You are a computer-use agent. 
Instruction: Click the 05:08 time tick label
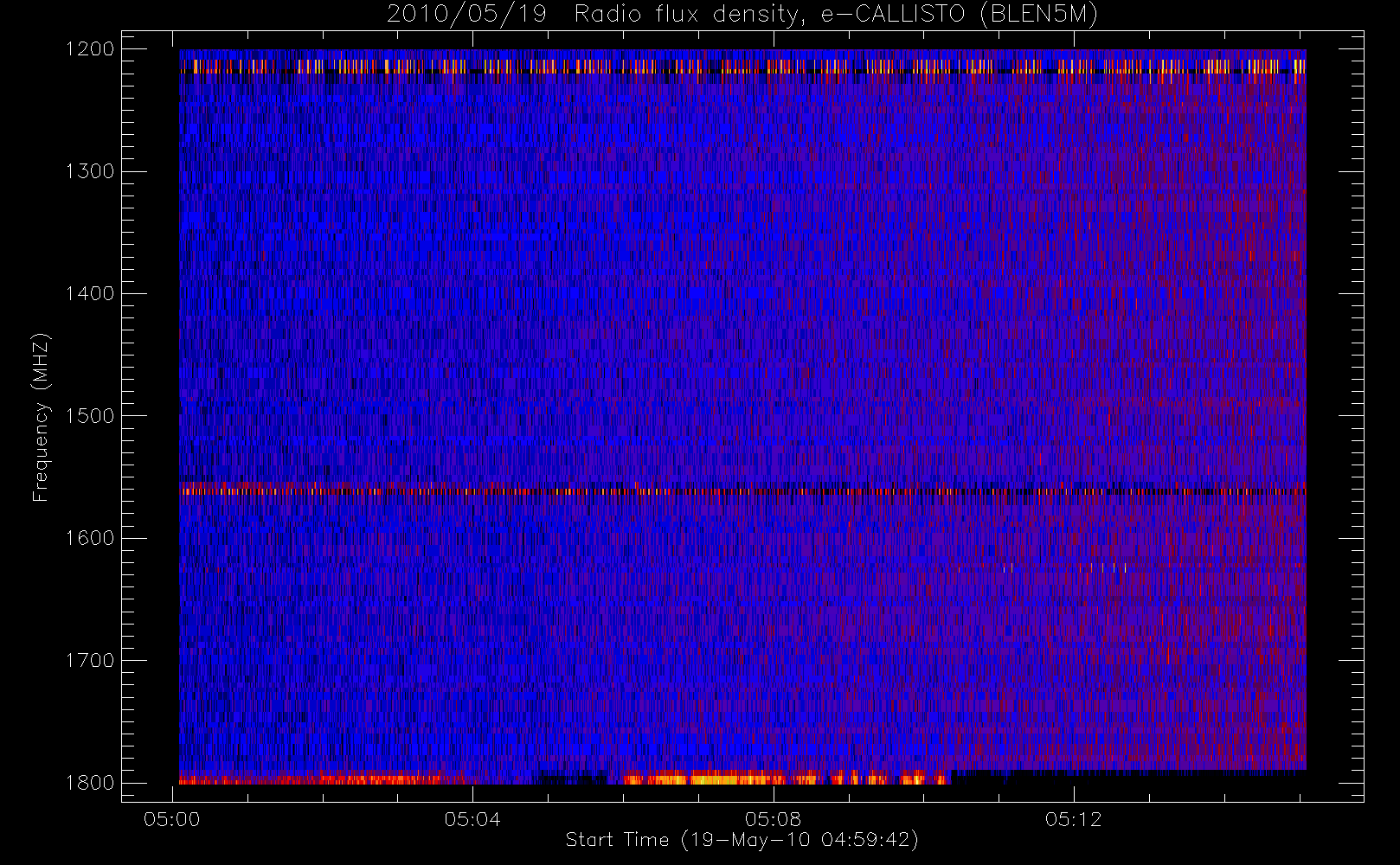[773, 819]
